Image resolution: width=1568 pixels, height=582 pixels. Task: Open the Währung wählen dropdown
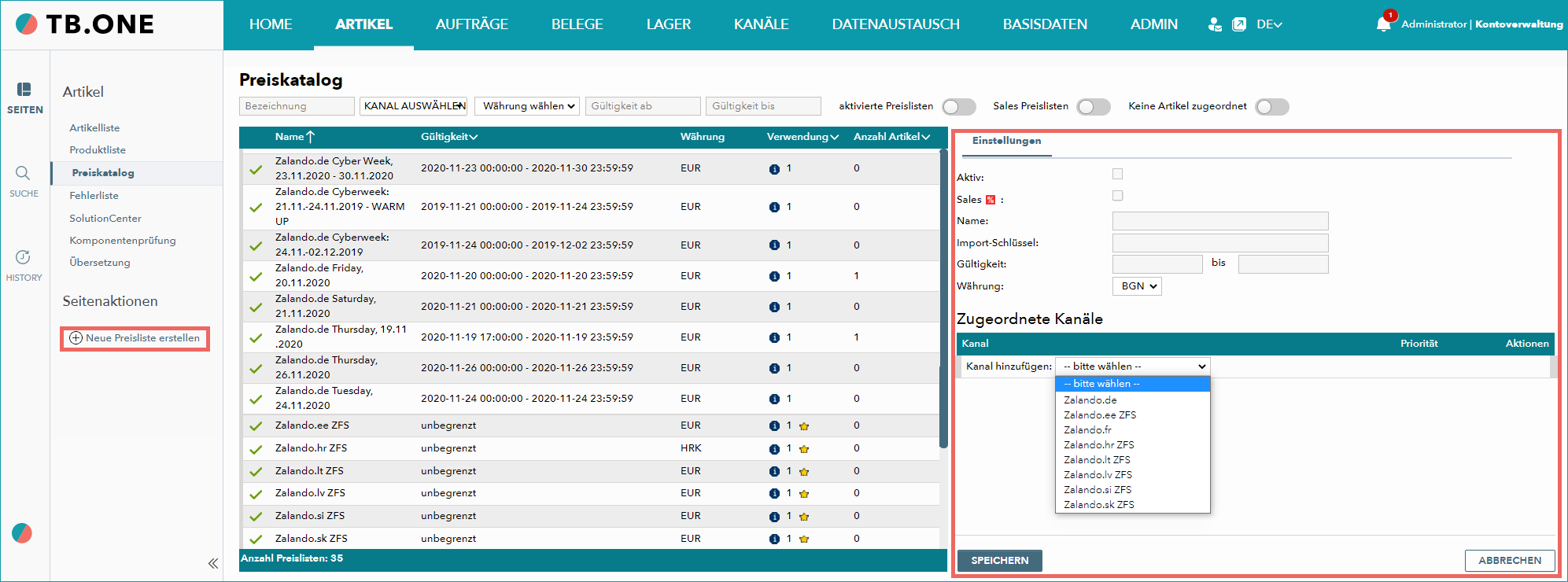coord(527,106)
